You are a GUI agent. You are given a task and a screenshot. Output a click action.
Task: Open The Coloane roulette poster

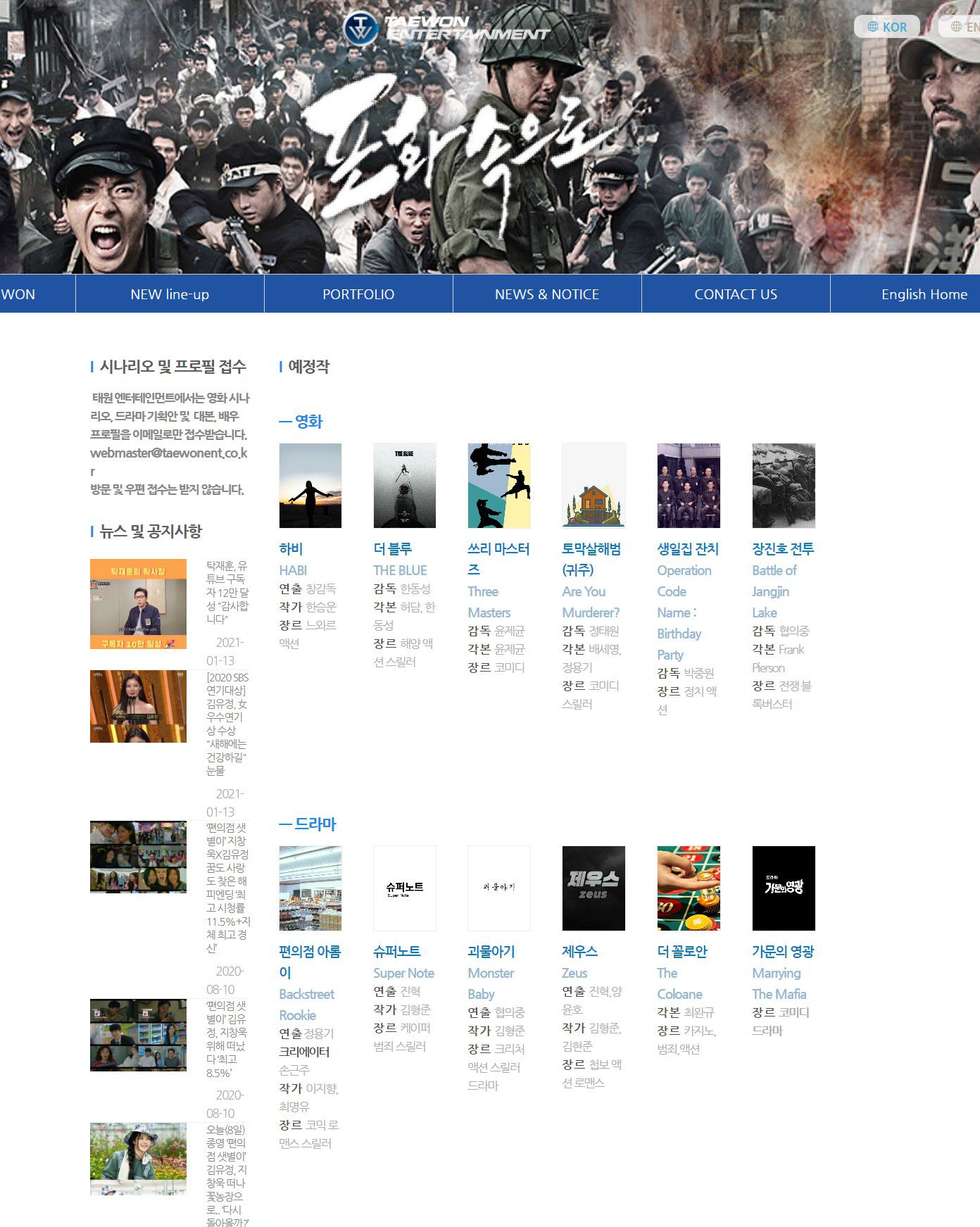tap(689, 888)
